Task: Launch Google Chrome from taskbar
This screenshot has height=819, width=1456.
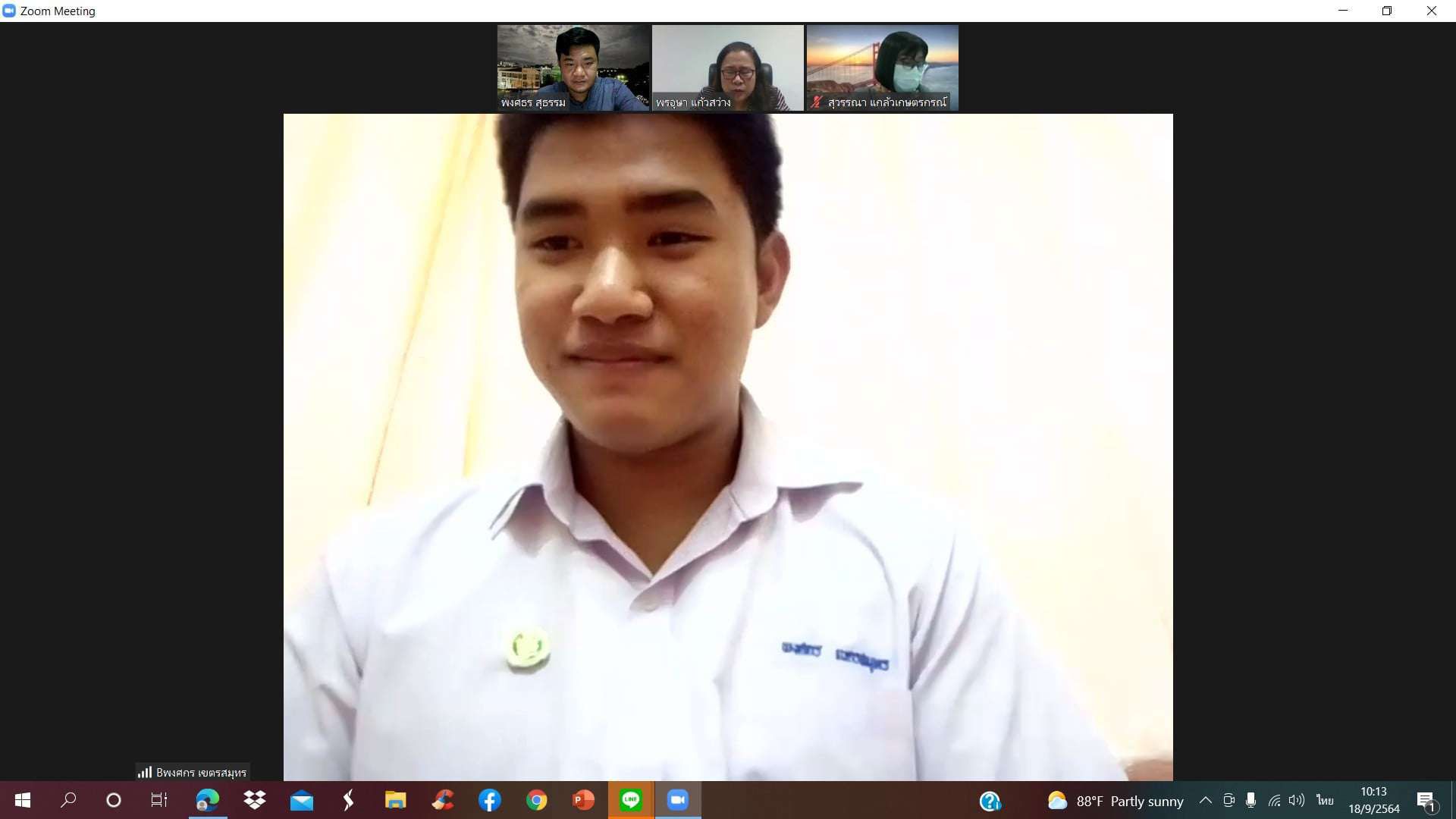Action: [x=536, y=800]
